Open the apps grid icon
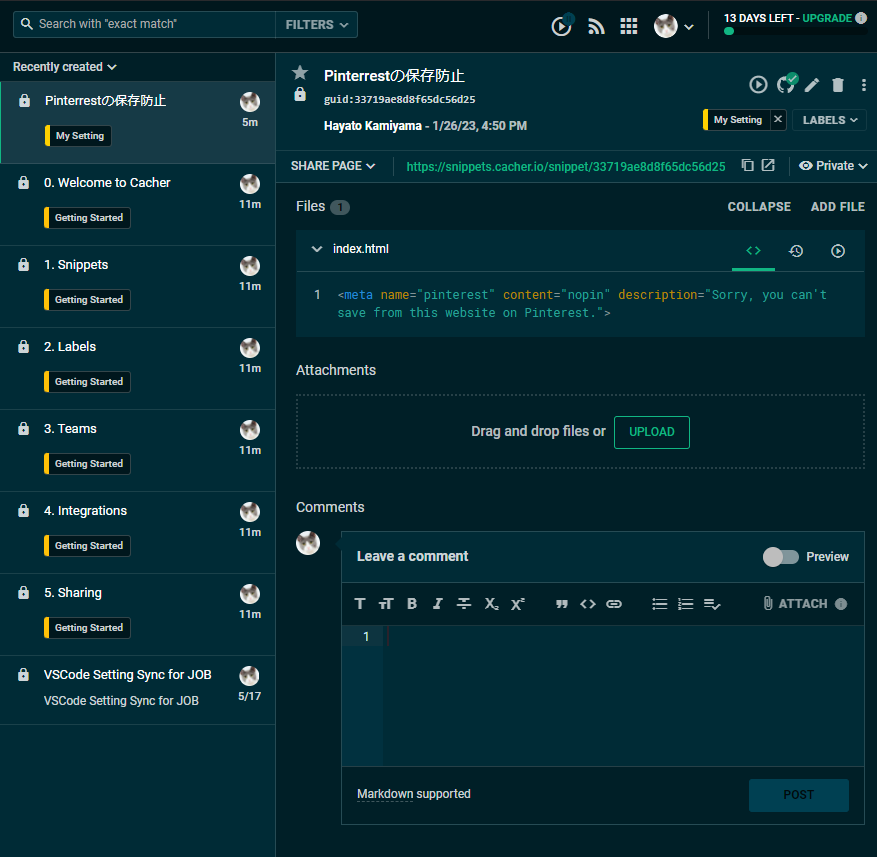 [629, 26]
